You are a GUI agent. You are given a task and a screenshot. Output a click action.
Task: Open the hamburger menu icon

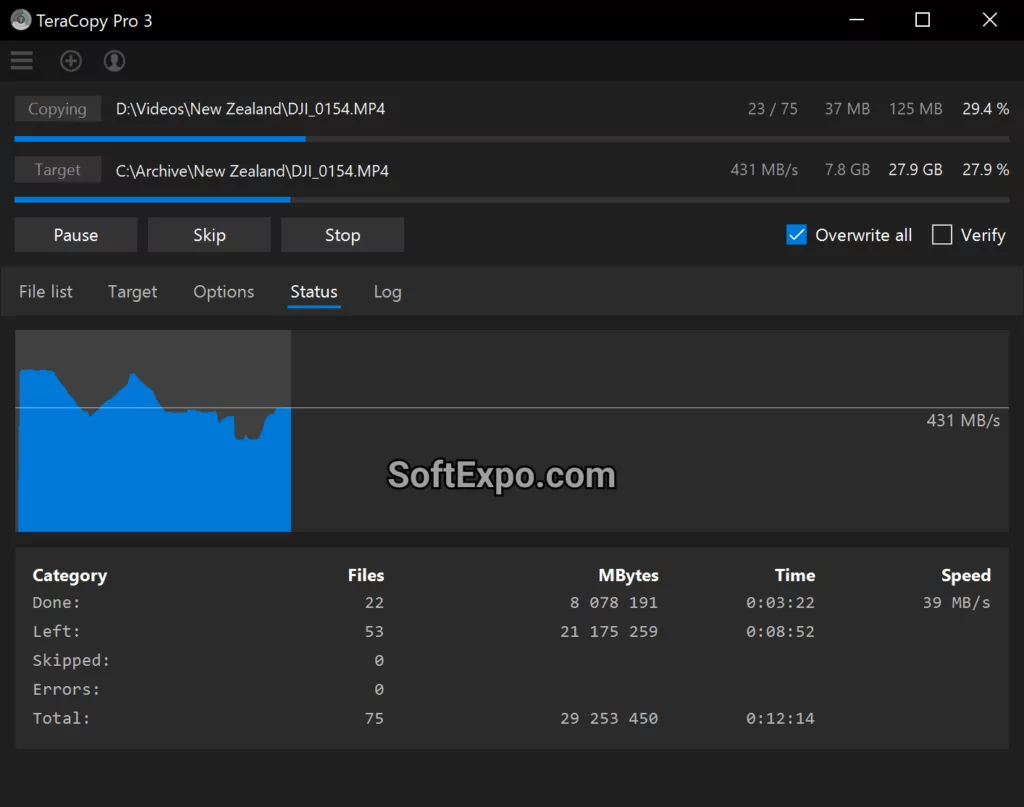click(x=21, y=60)
